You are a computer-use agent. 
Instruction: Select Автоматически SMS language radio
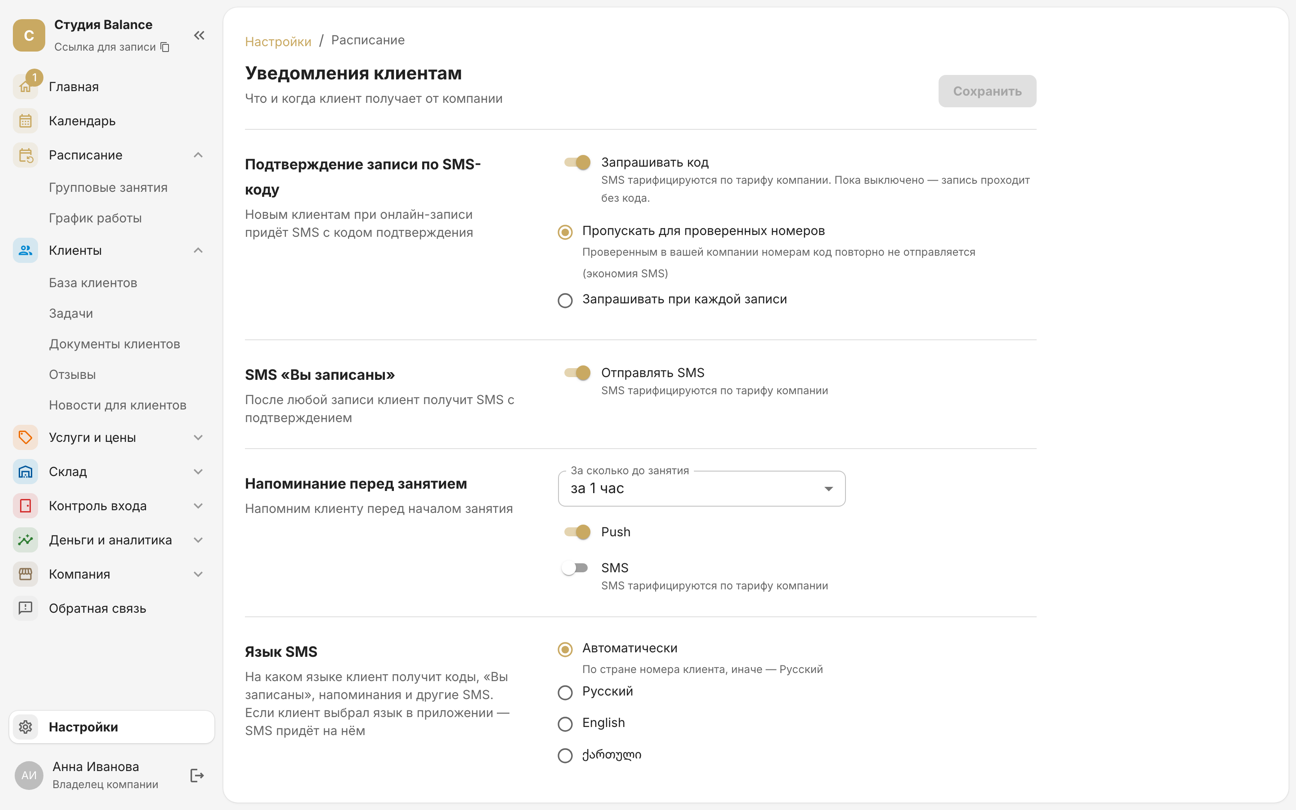565,649
